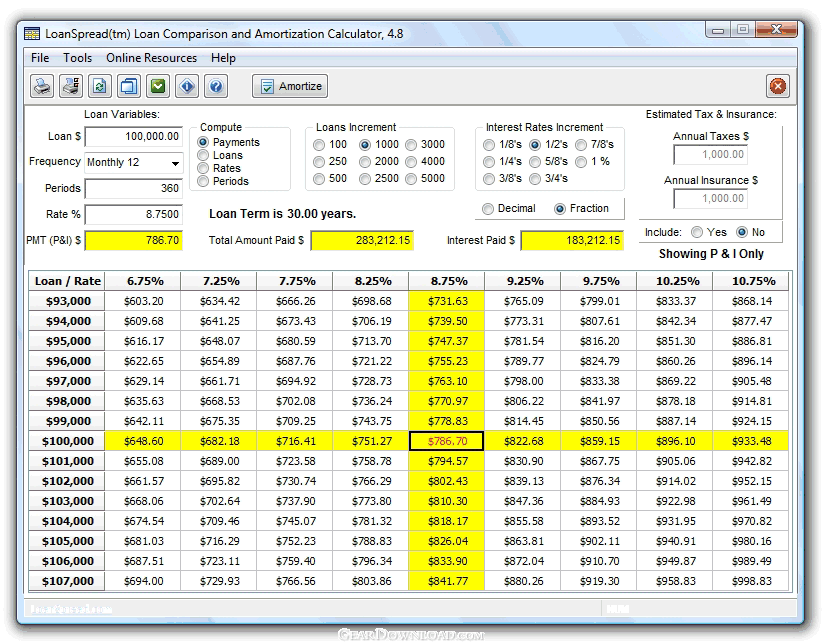Click the $107,000 row header
This screenshot has height=643, width=822.
pyautogui.click(x=67, y=581)
